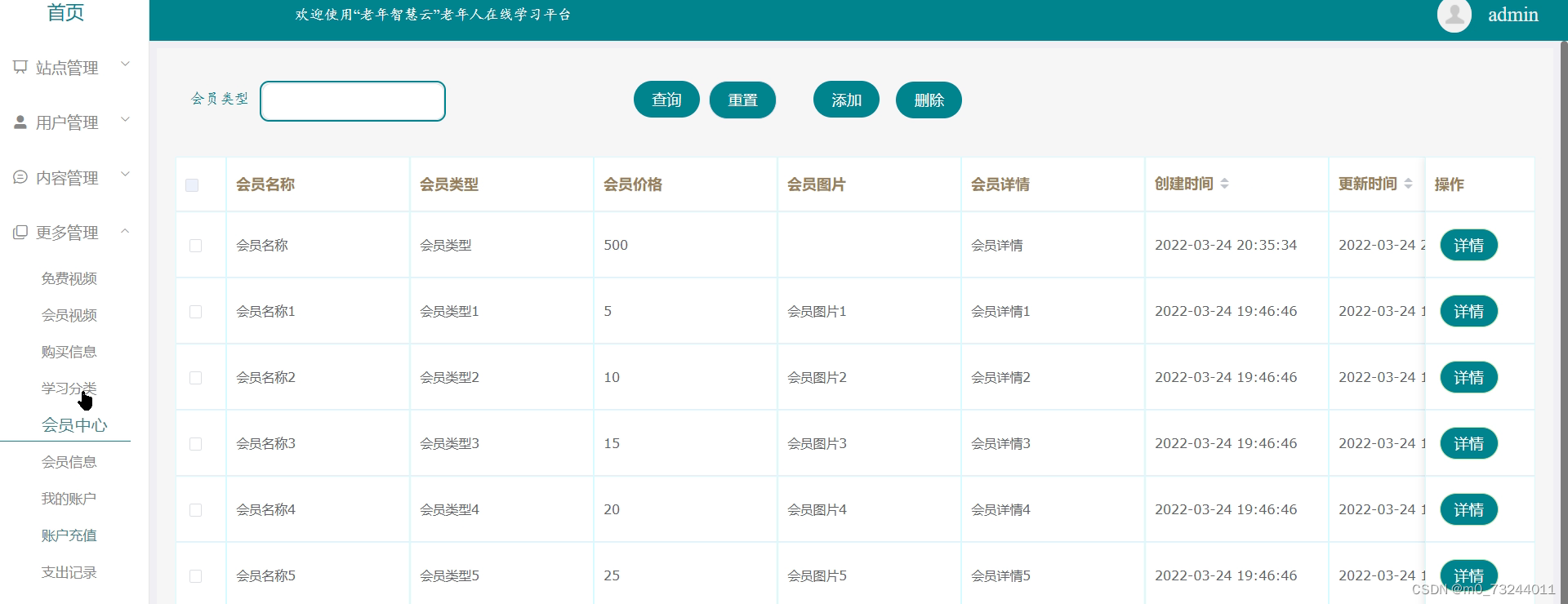Click the admin avatar icon
This screenshot has height=604, width=1568.
click(1454, 15)
